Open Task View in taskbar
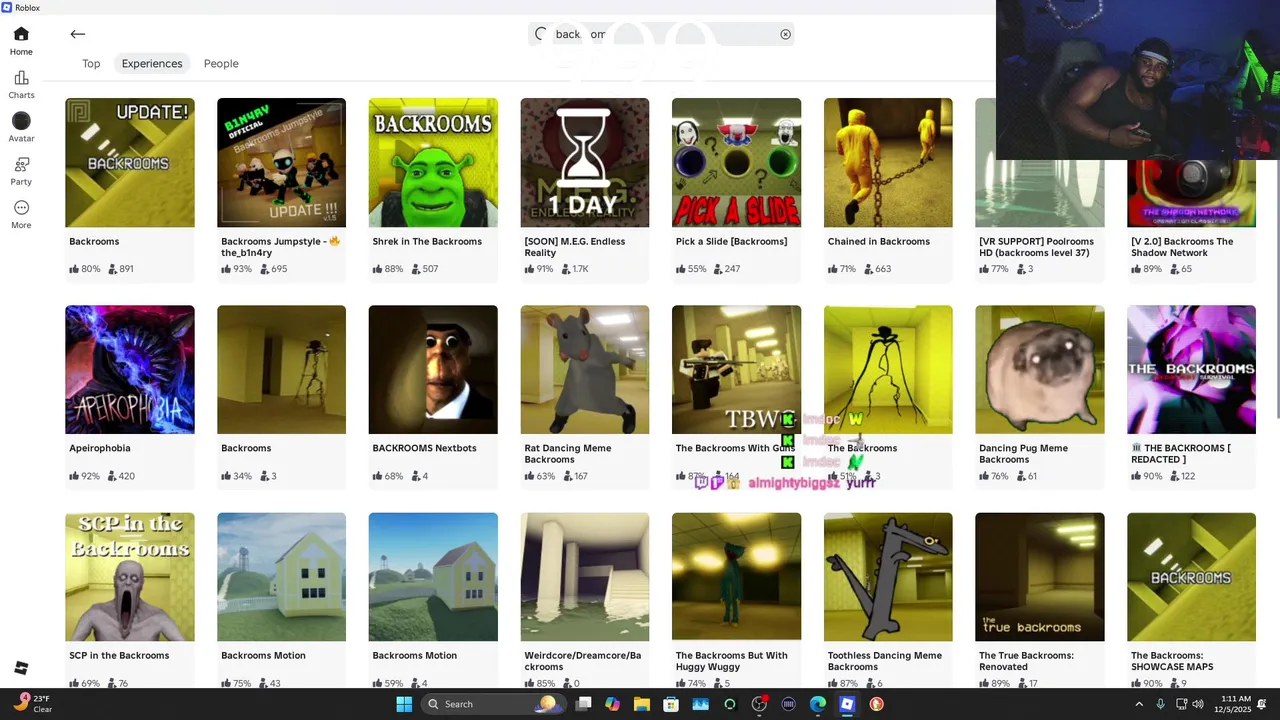This screenshot has height=720, width=1280. 584,704
